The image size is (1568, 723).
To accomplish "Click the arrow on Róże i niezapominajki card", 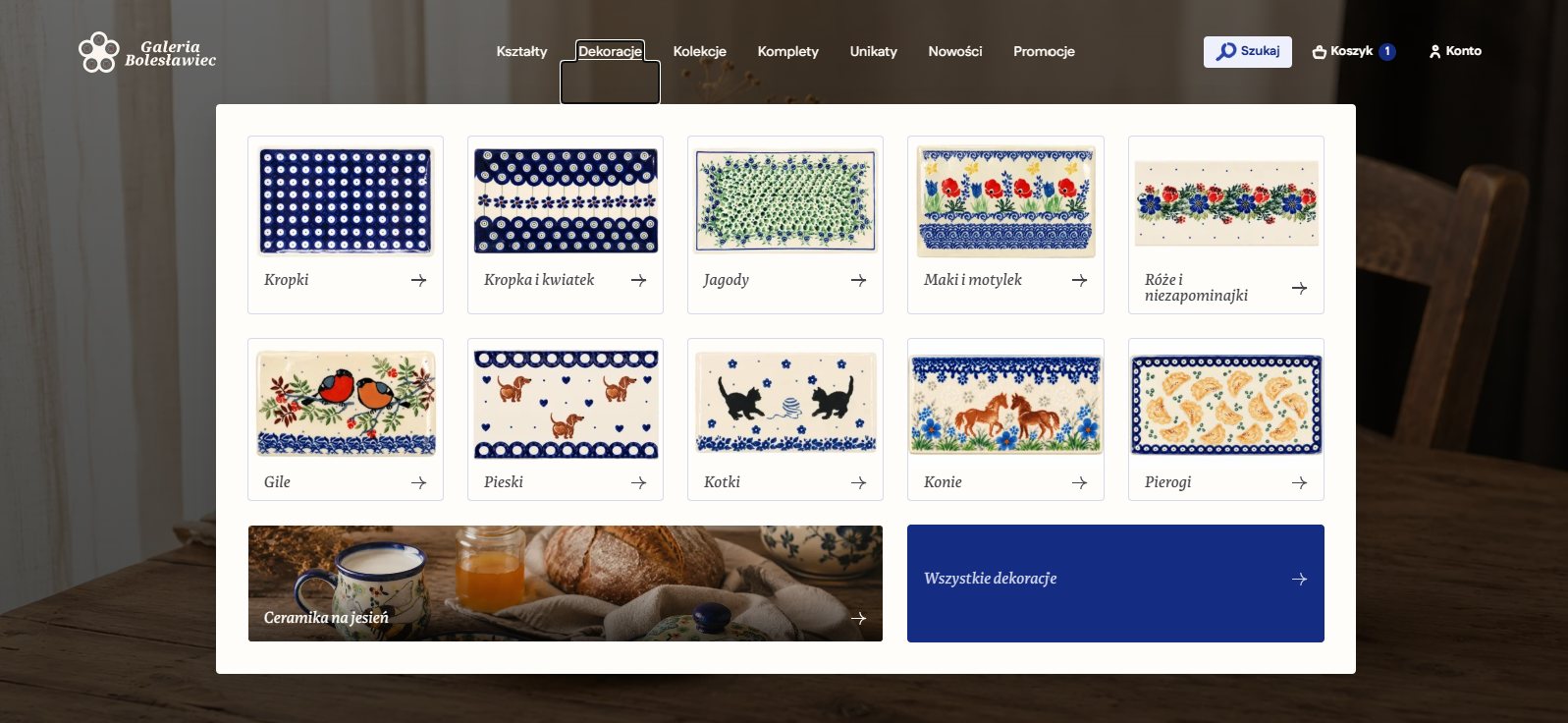I will click(1299, 288).
